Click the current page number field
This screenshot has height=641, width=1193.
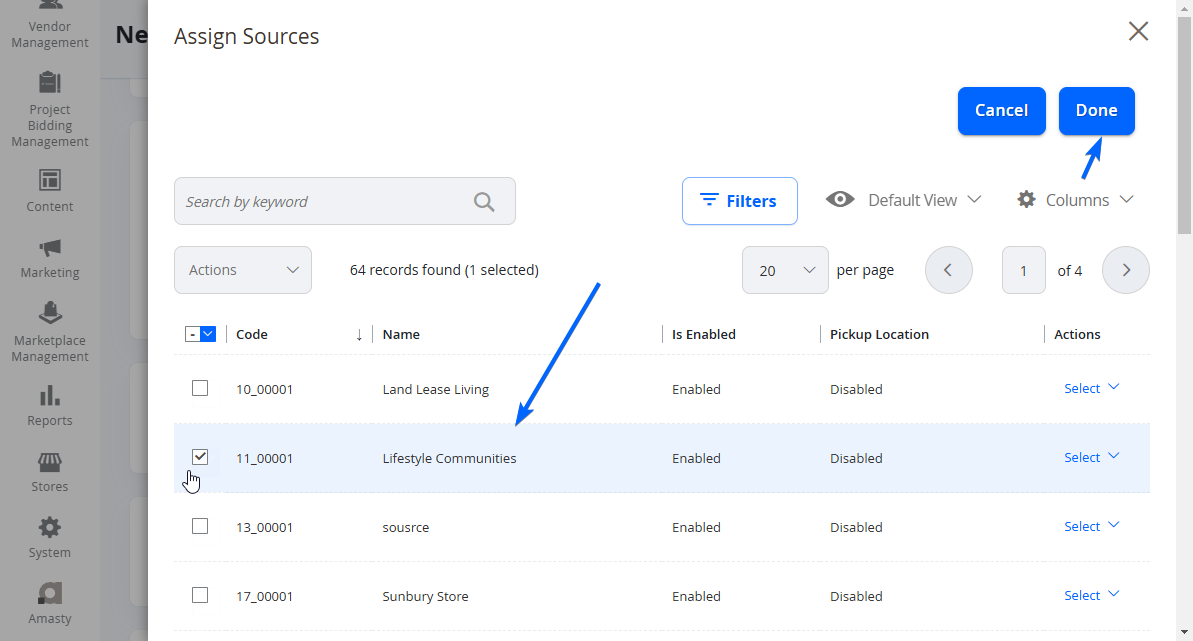(1023, 270)
